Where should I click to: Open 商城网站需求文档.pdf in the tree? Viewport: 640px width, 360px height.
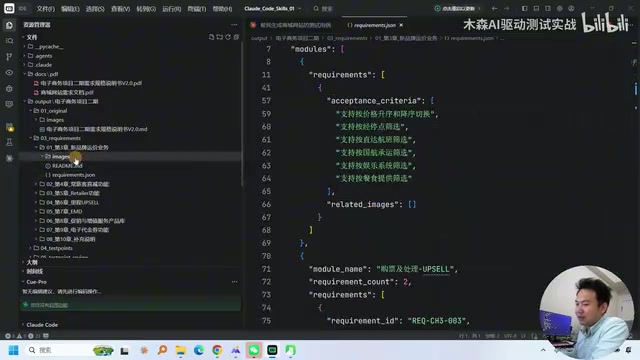coord(67,92)
